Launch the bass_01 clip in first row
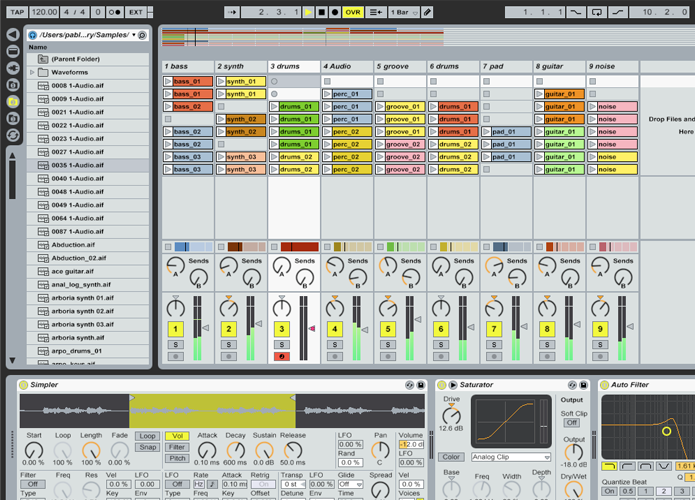Screen dimensions: 695x500 click(168, 82)
